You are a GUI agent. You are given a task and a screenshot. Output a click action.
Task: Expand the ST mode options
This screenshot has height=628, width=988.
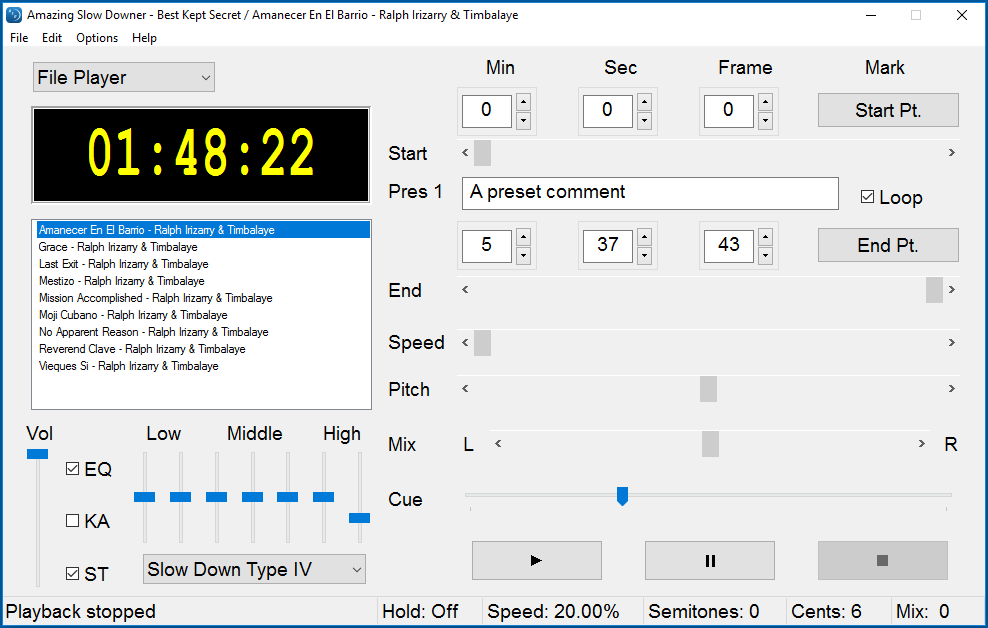coord(73,573)
